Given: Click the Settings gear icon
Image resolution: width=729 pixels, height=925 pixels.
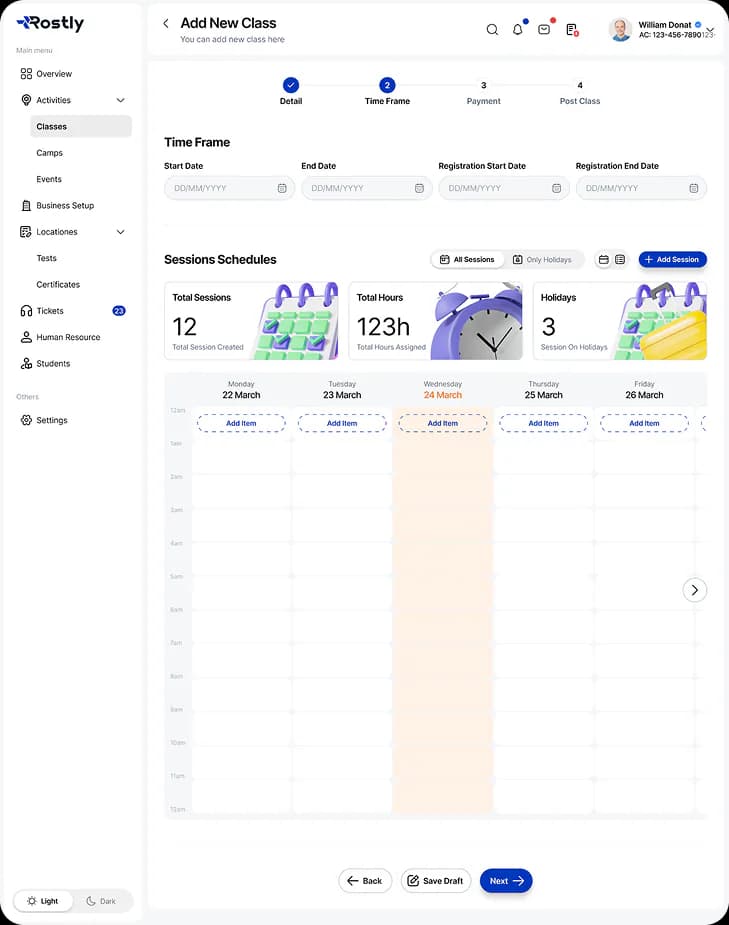Looking at the screenshot, I should coord(26,420).
